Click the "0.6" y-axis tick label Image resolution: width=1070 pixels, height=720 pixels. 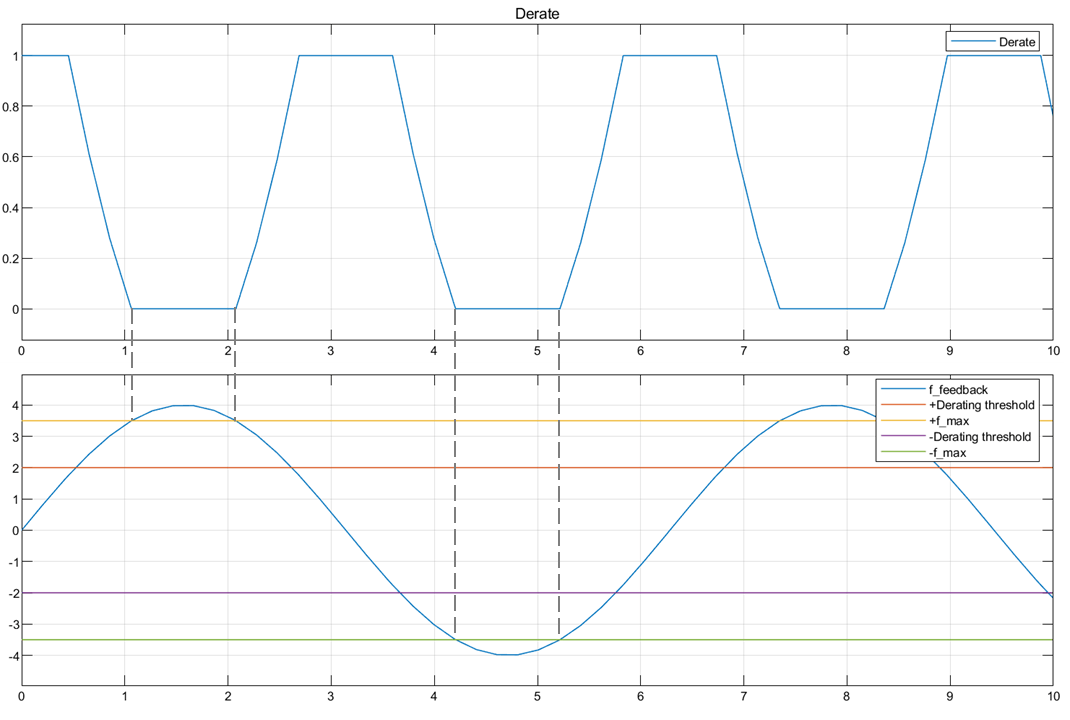(x=10, y=157)
